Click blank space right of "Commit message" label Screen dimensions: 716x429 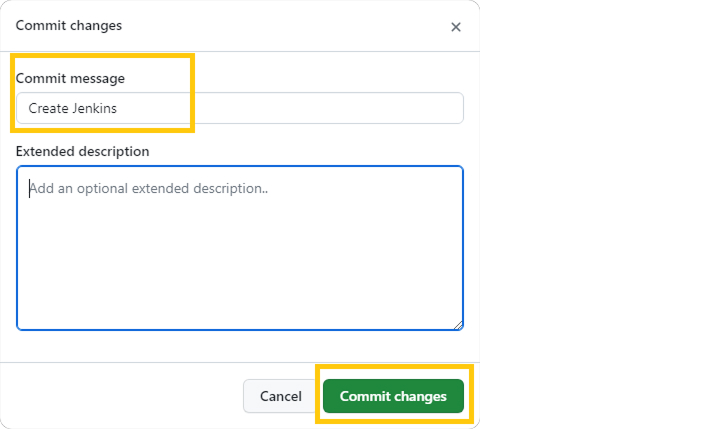tap(300, 78)
